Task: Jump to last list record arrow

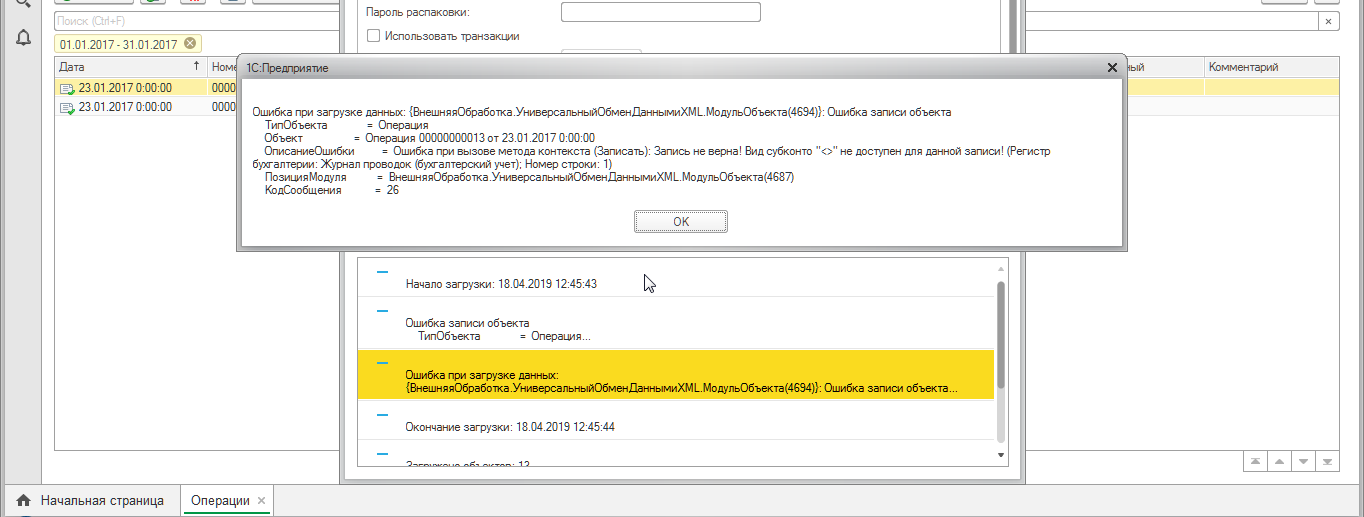Action: pos(1327,461)
